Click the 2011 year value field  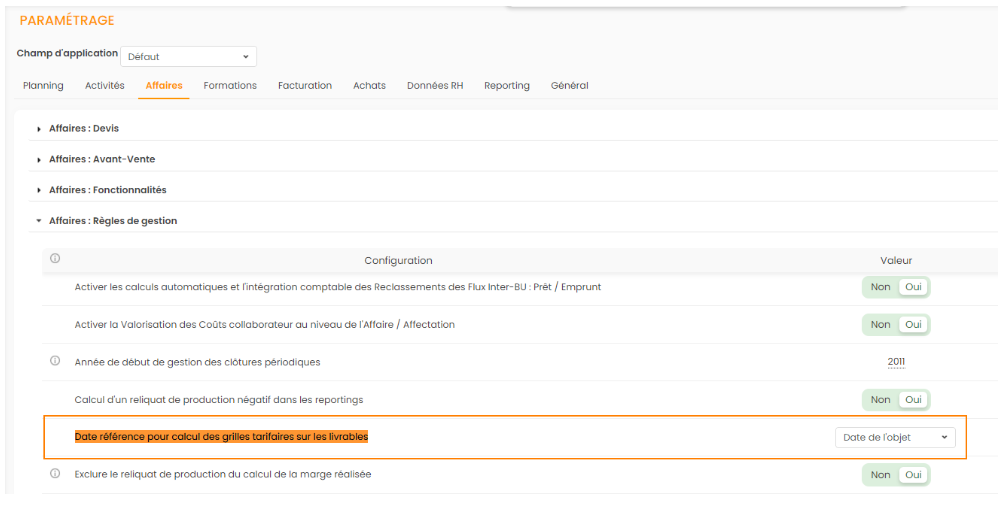click(x=896, y=362)
